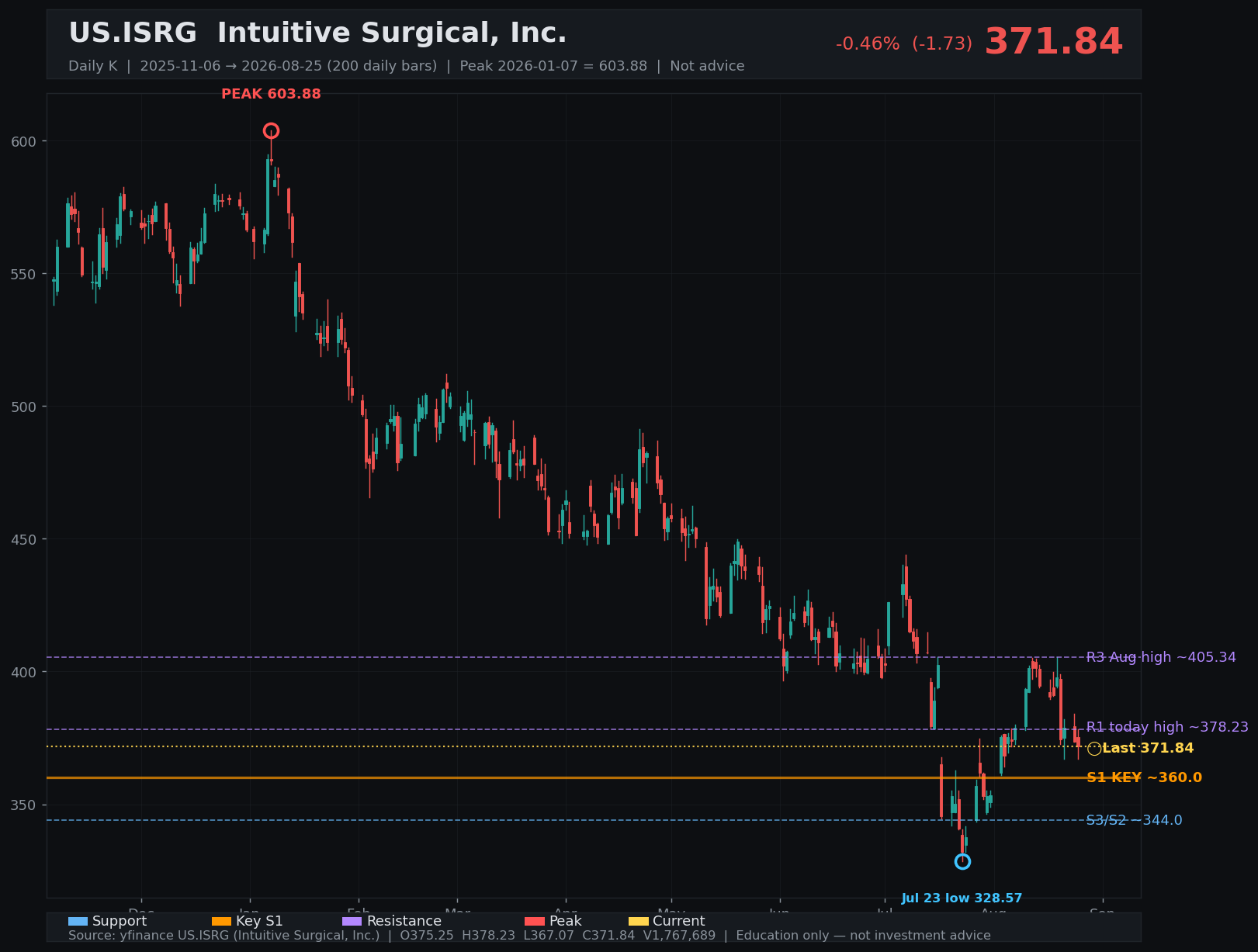The image size is (1258, 952).
Task: Click the 400 y-axis tick label
Action: point(25,672)
